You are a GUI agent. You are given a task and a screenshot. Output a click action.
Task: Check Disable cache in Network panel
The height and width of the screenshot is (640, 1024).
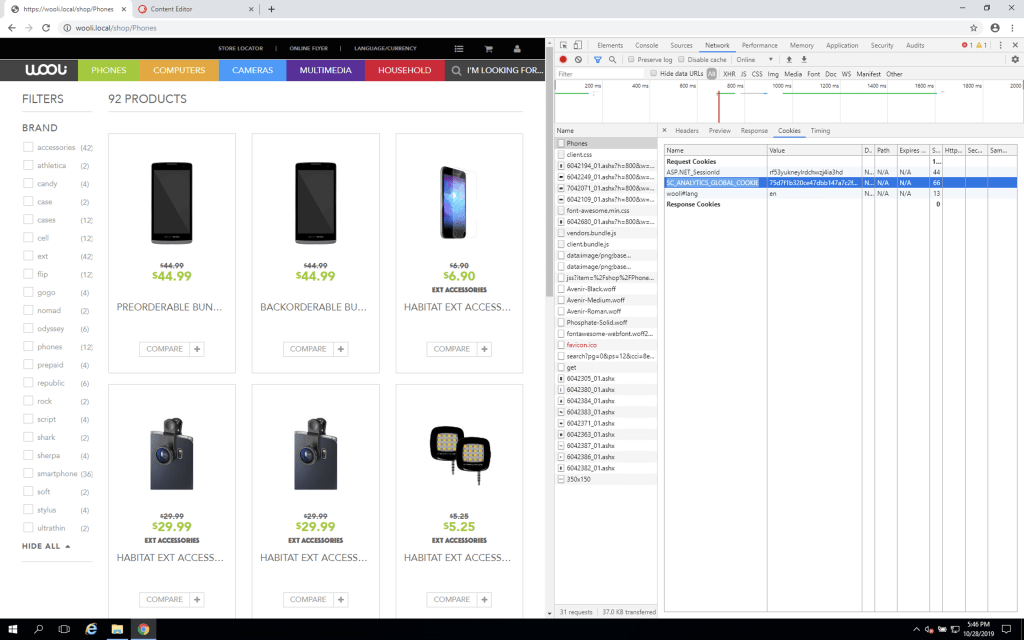click(x=681, y=59)
